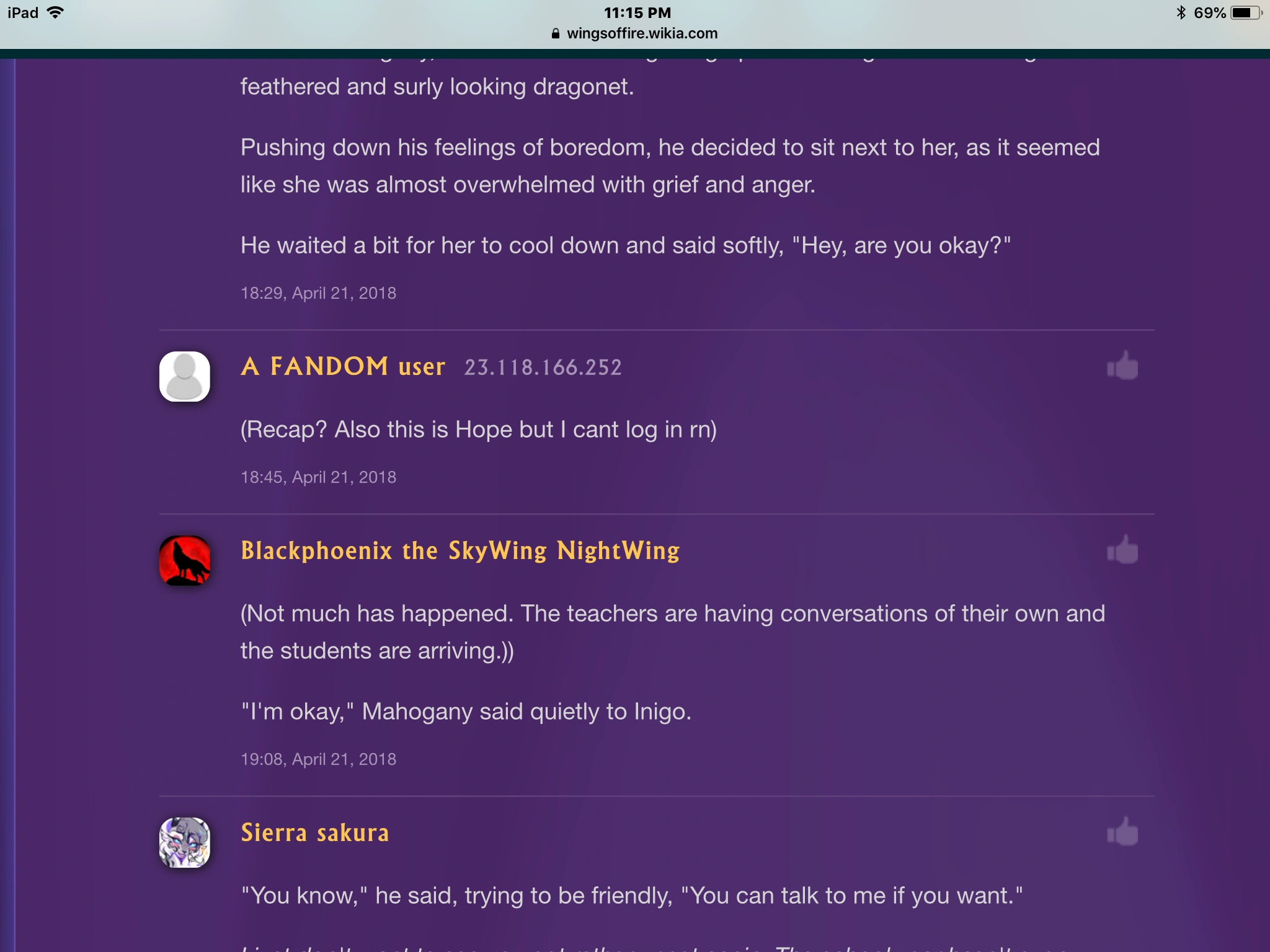Tap the 11:15 PM clock
1270x952 pixels.
(x=637, y=12)
